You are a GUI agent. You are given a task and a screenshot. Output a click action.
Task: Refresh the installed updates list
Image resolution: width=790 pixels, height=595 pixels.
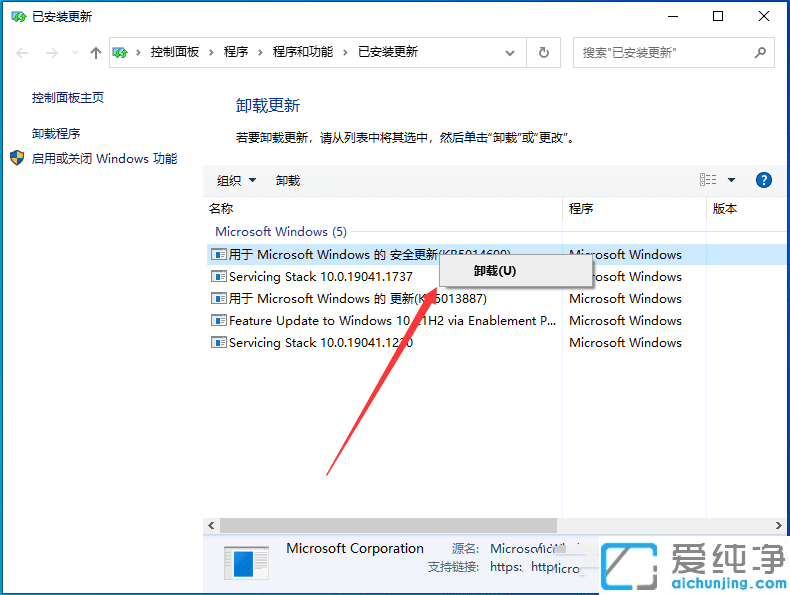click(x=544, y=52)
